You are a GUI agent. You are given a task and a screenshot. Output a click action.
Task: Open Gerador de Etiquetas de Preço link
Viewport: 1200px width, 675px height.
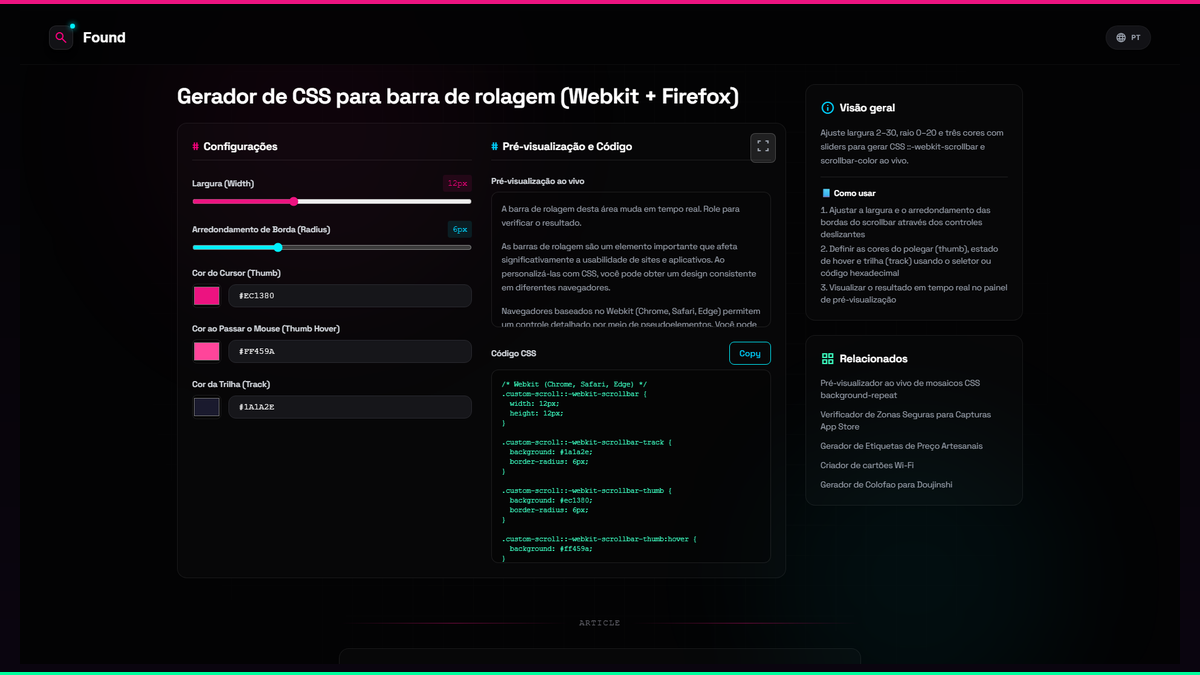(x=901, y=446)
